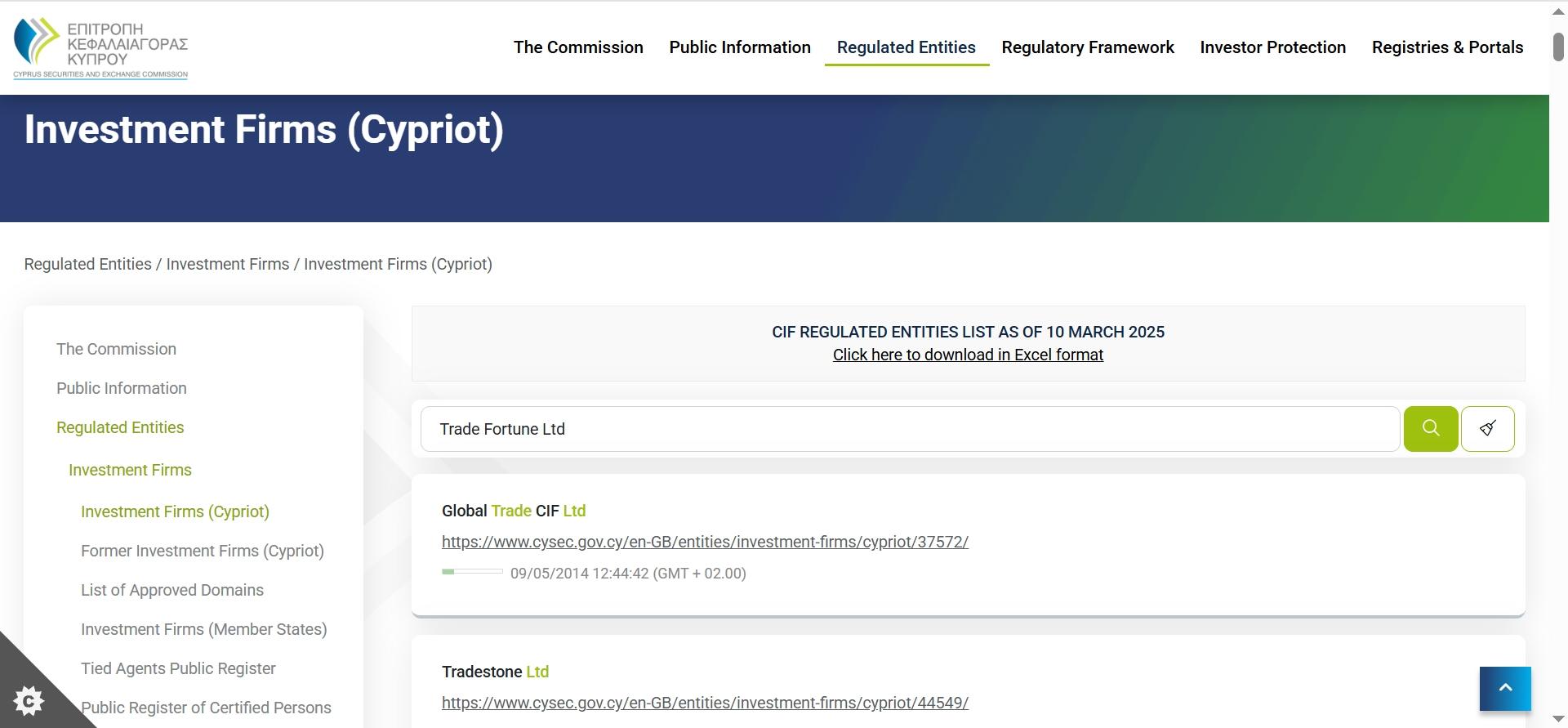Viewport: 1568px width, 728px height.
Task: Open List of Approved Domains
Action: (x=172, y=590)
